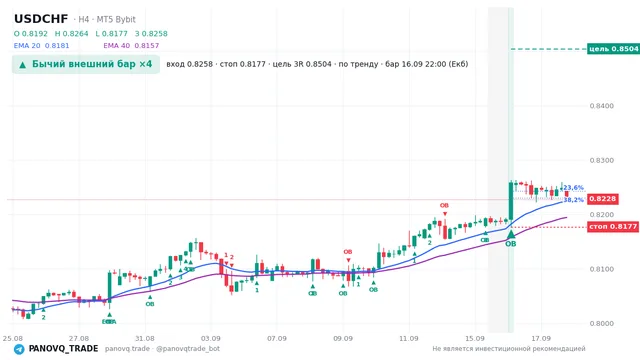The height and width of the screenshot is (360, 640).
Task: Click the 0.8100 price axis label
Action: (602, 269)
